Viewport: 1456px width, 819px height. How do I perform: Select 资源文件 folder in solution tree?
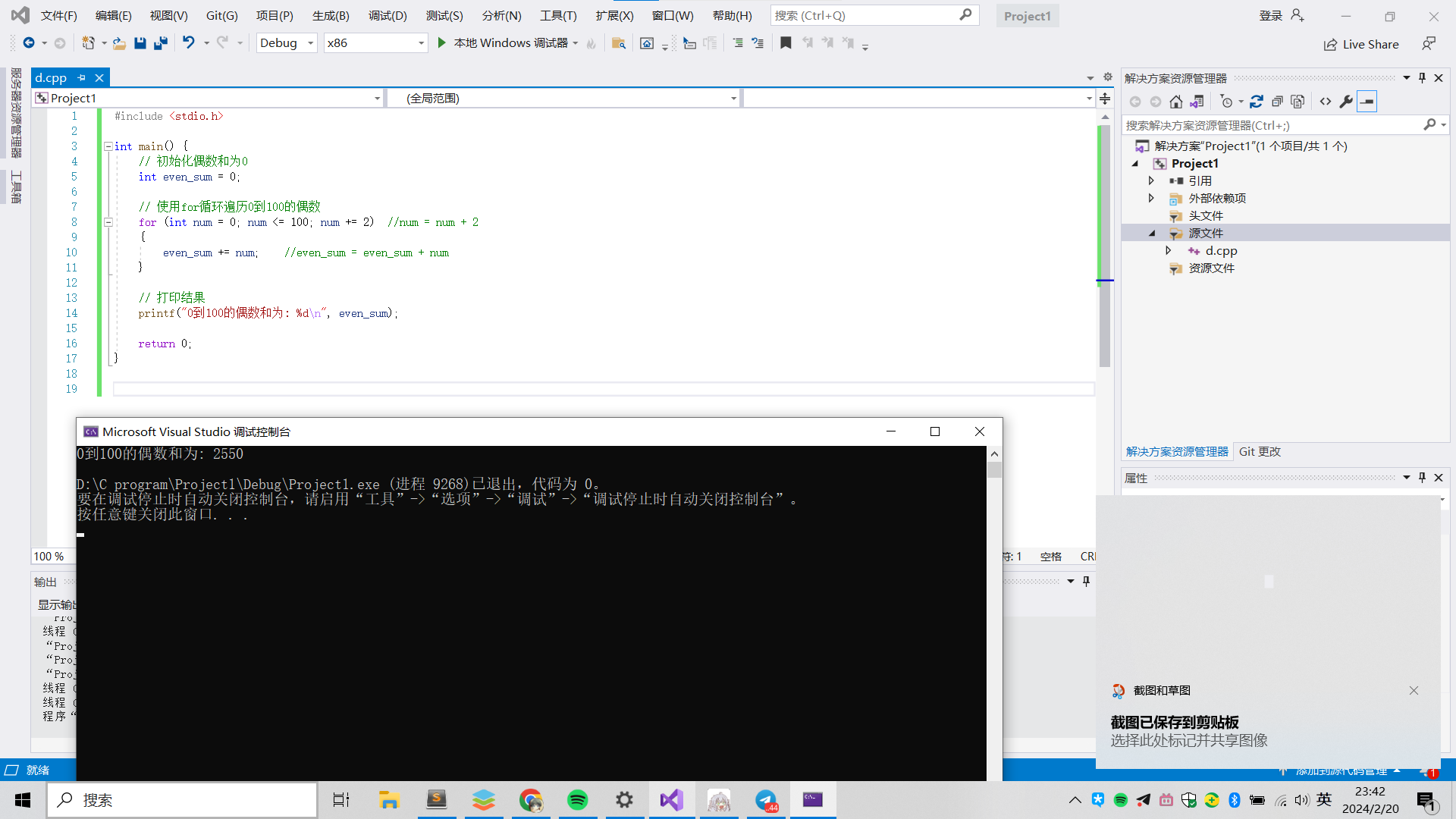[x=1211, y=268]
